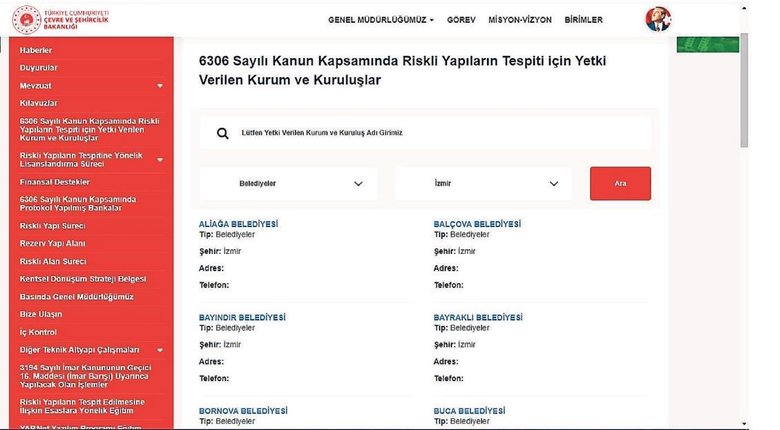Screen dimensions: 780x430
Task: Open Basında Genel Müdürlüğümüz sidebar item
Action: [x=77, y=297]
